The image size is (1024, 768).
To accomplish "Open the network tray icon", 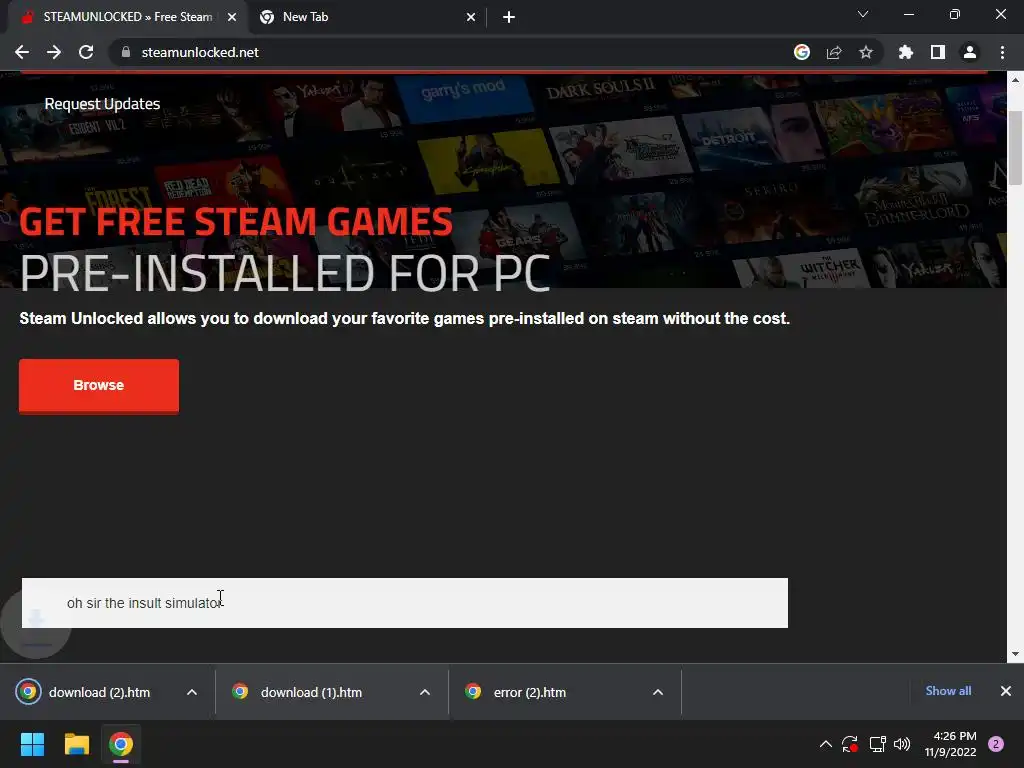I will 877,744.
